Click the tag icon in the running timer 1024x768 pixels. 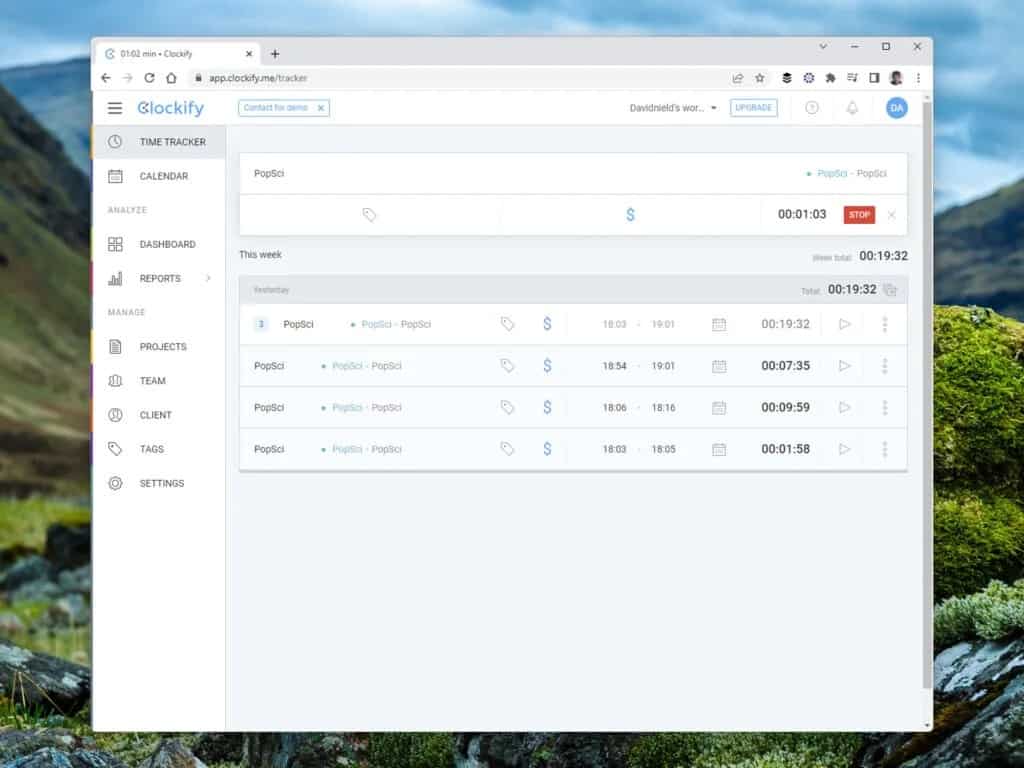(x=369, y=215)
